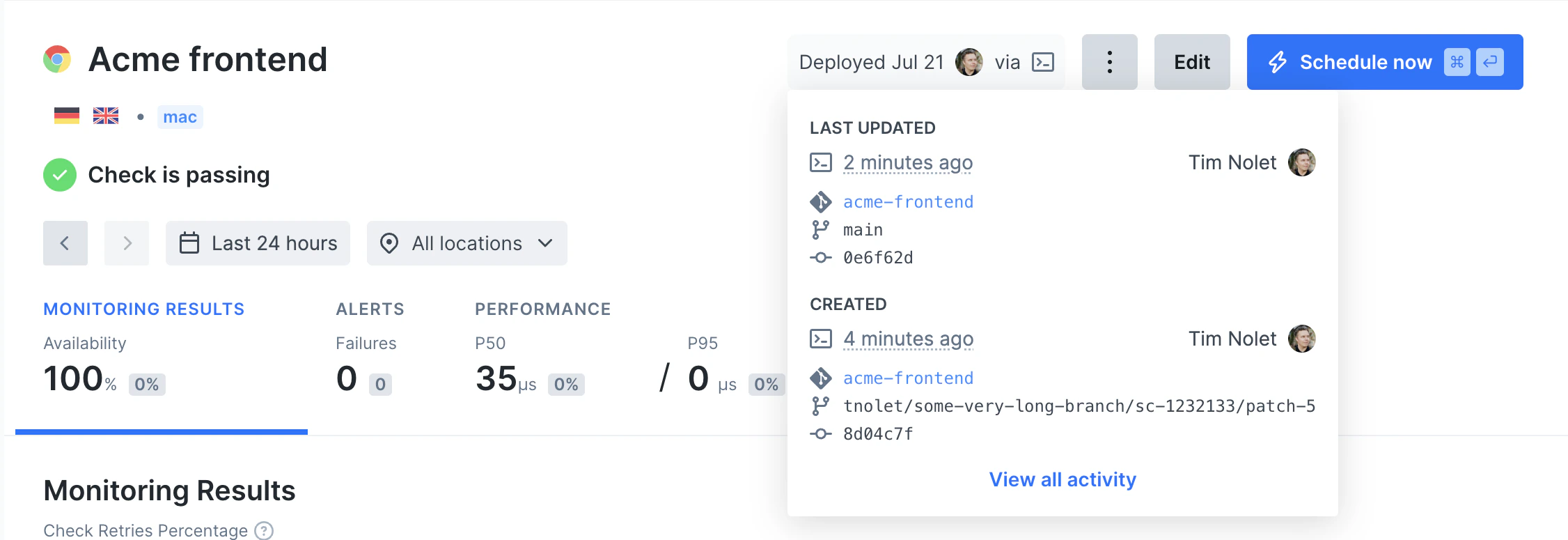Click Tim Nolet's avatar under LAST UPDATED

point(1303,162)
